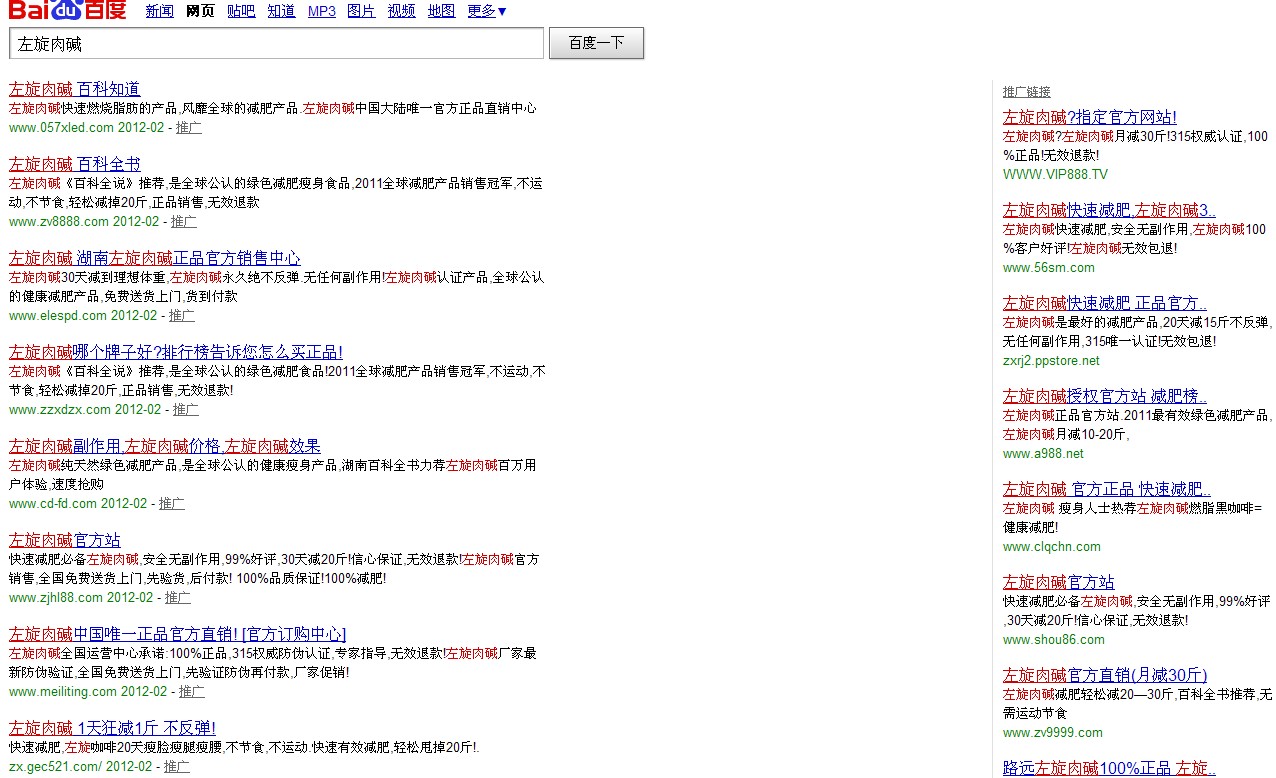Open the 视频 search tab

click(401, 11)
